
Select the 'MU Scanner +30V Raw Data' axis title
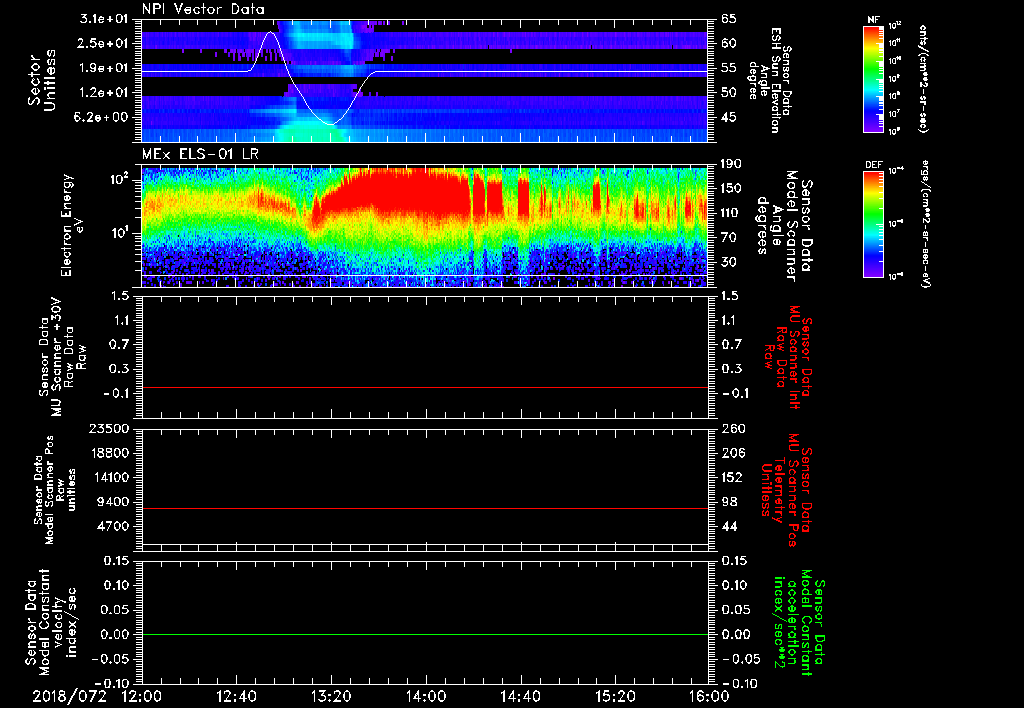pyautogui.click(x=62, y=357)
